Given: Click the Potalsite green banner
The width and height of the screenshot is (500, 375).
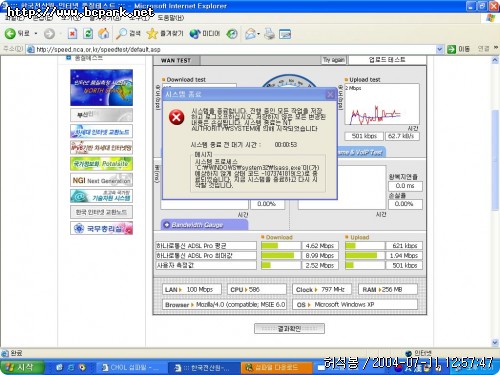Looking at the screenshot, I should pos(101,164).
